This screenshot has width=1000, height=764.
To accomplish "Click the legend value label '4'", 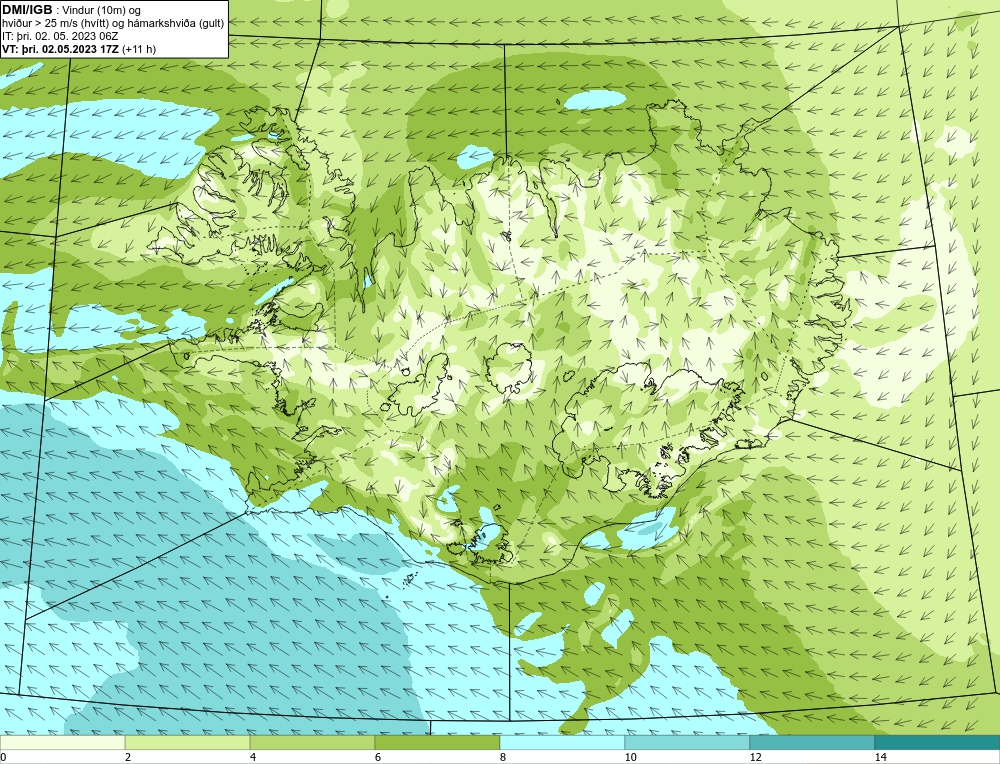I will tap(253, 757).
